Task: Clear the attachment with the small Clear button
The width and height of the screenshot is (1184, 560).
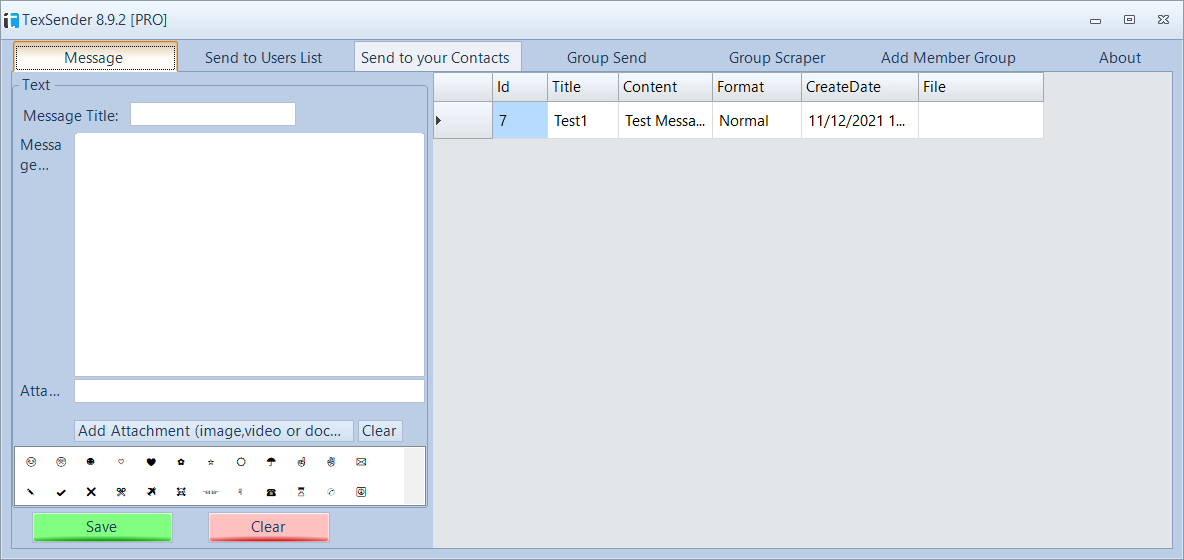Action: coord(380,431)
